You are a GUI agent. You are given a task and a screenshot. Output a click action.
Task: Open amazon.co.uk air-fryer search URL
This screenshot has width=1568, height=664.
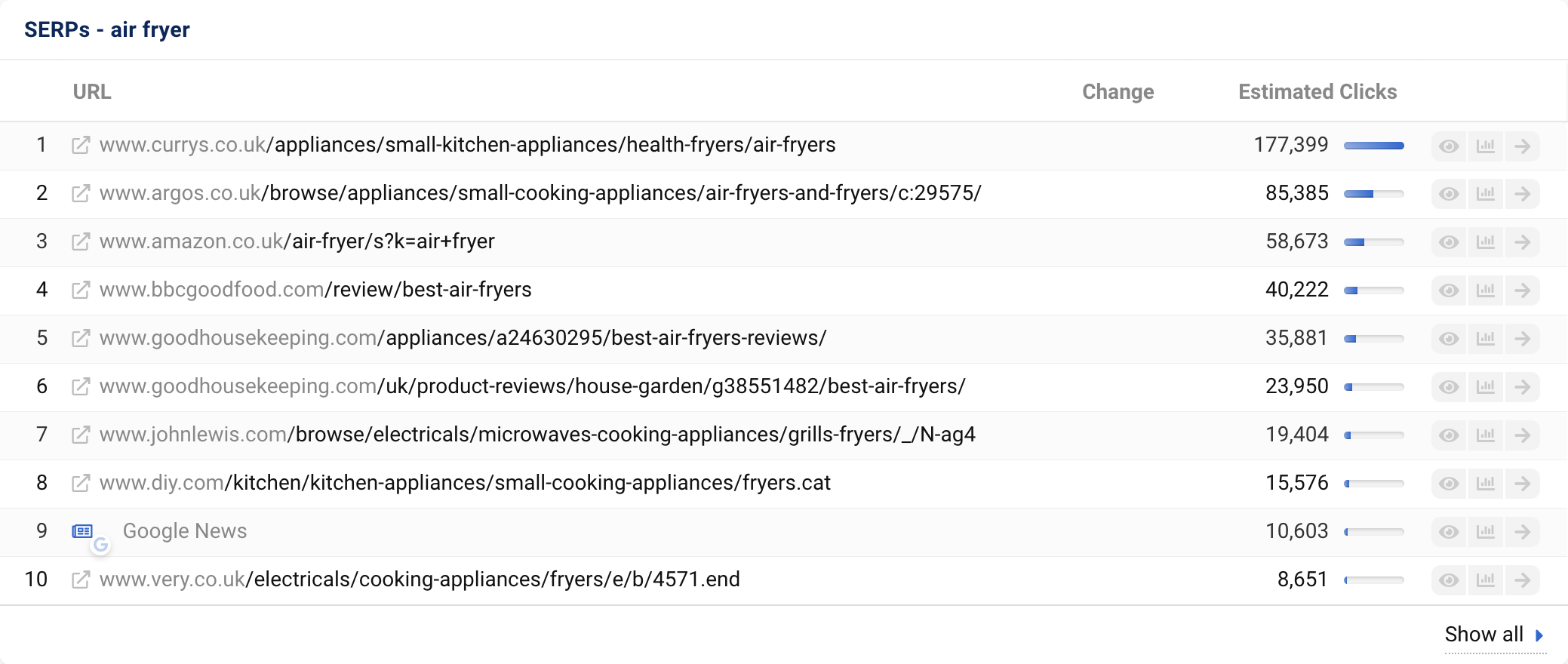297,241
